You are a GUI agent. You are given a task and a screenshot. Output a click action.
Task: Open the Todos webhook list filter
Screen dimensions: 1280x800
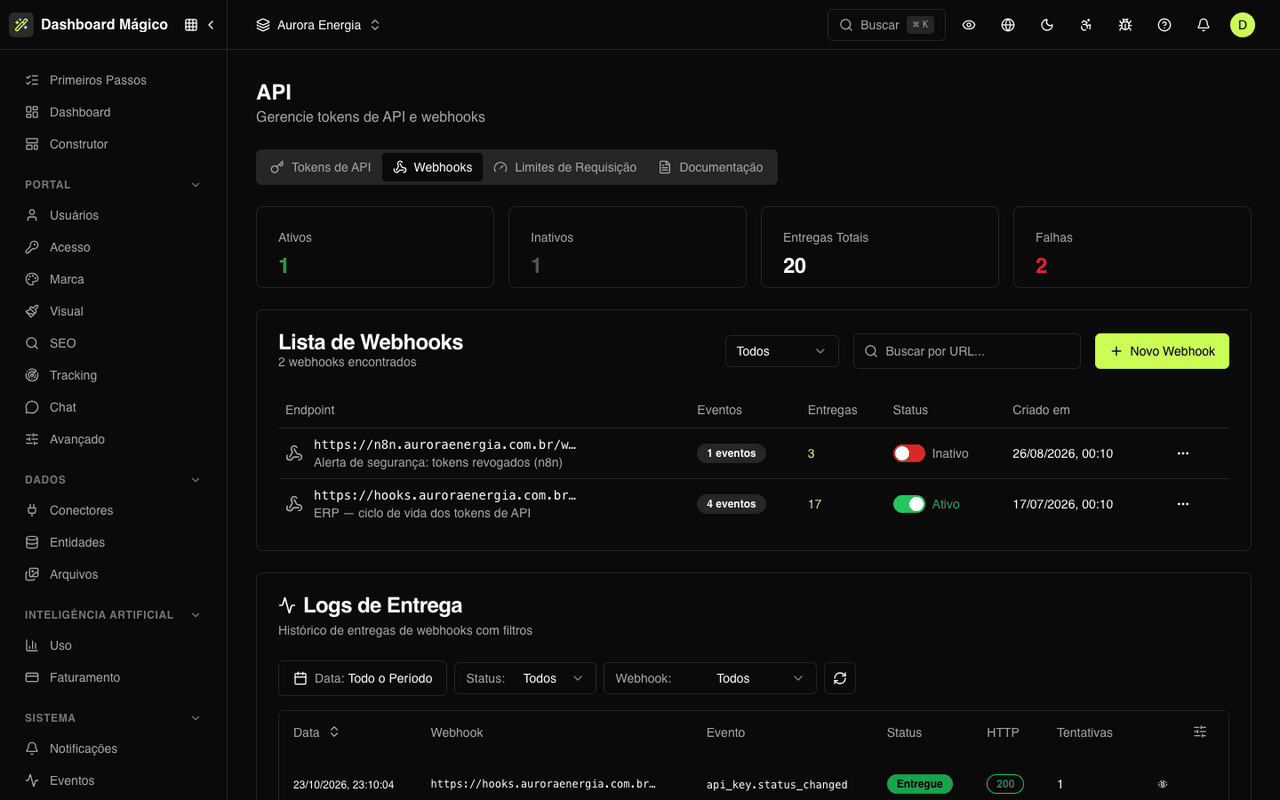(782, 351)
